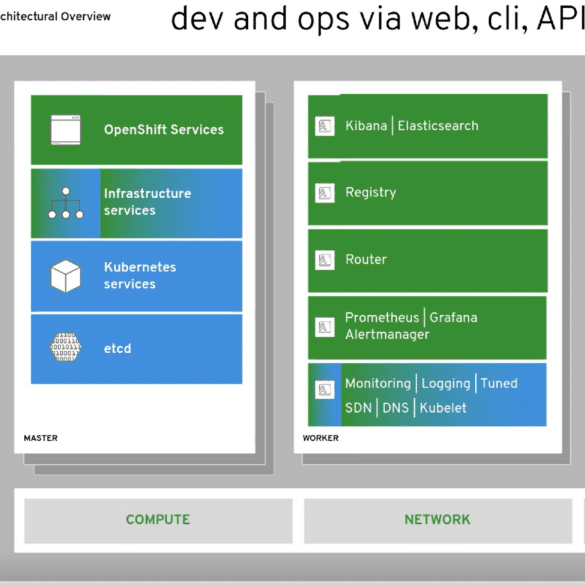Select the Kubernetes services label

click(140, 275)
